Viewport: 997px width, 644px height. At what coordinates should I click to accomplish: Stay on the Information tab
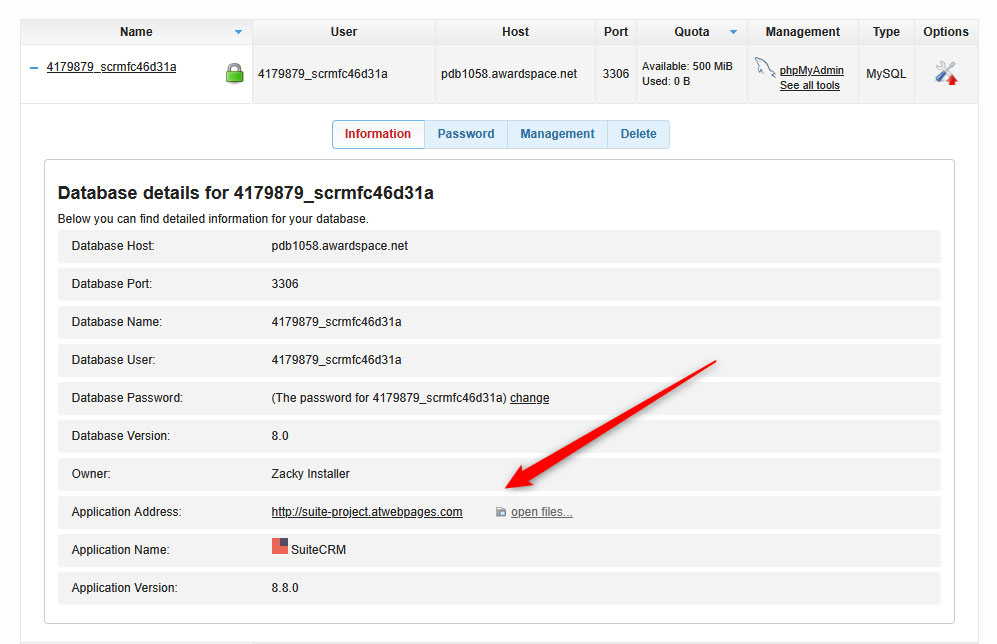[x=378, y=133]
